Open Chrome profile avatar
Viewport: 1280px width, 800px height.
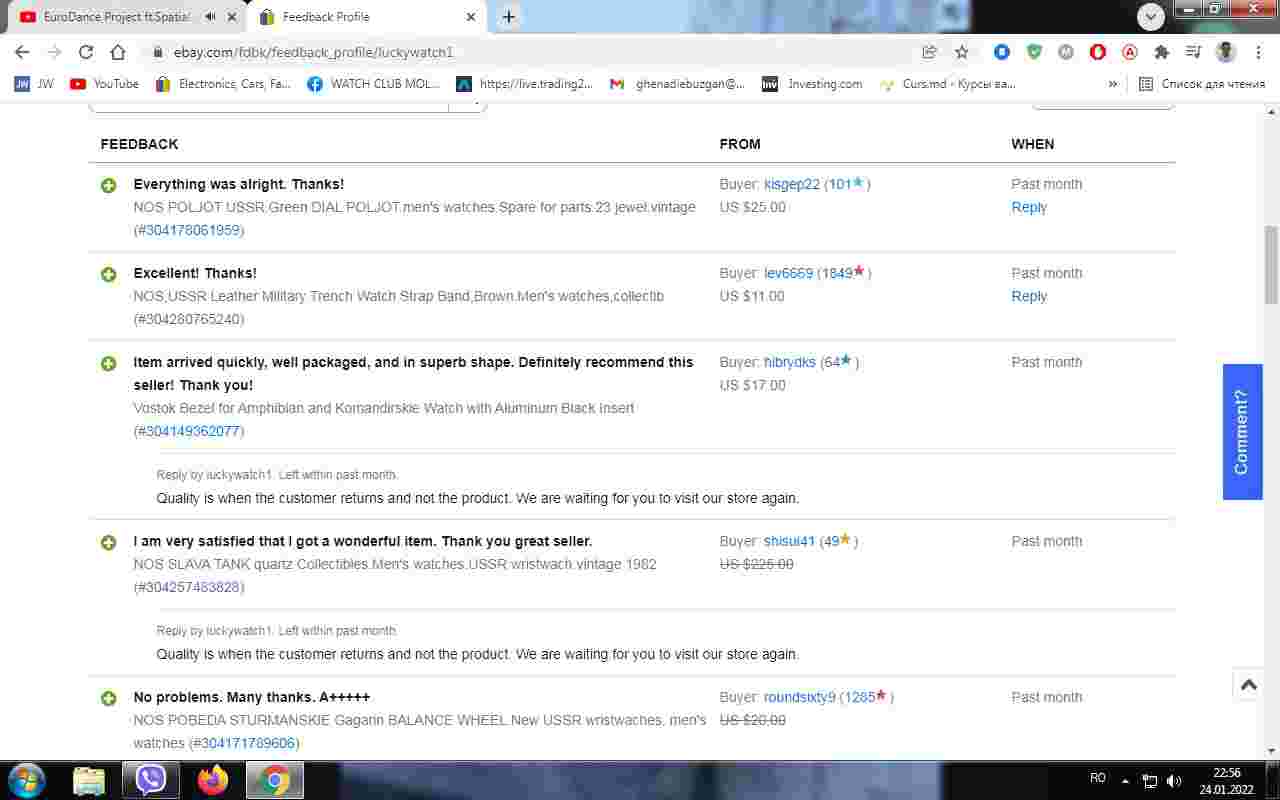[x=1226, y=52]
